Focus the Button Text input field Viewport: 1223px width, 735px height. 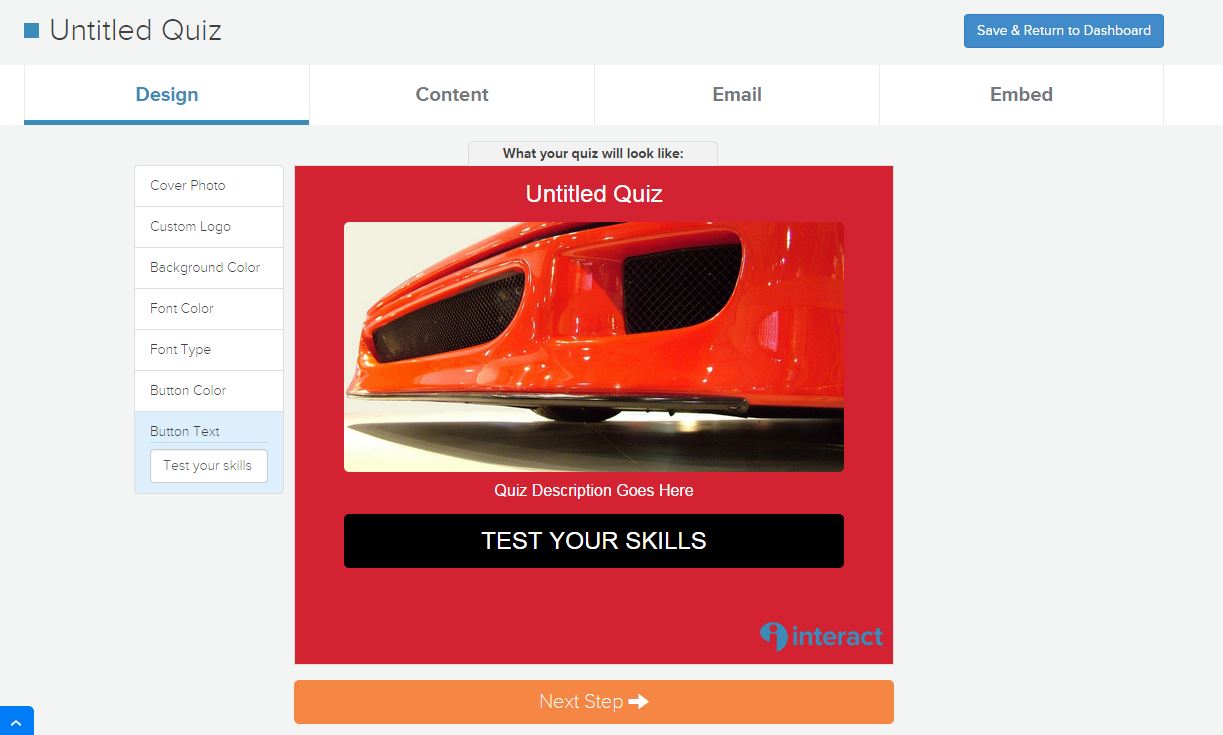pyautogui.click(x=209, y=466)
